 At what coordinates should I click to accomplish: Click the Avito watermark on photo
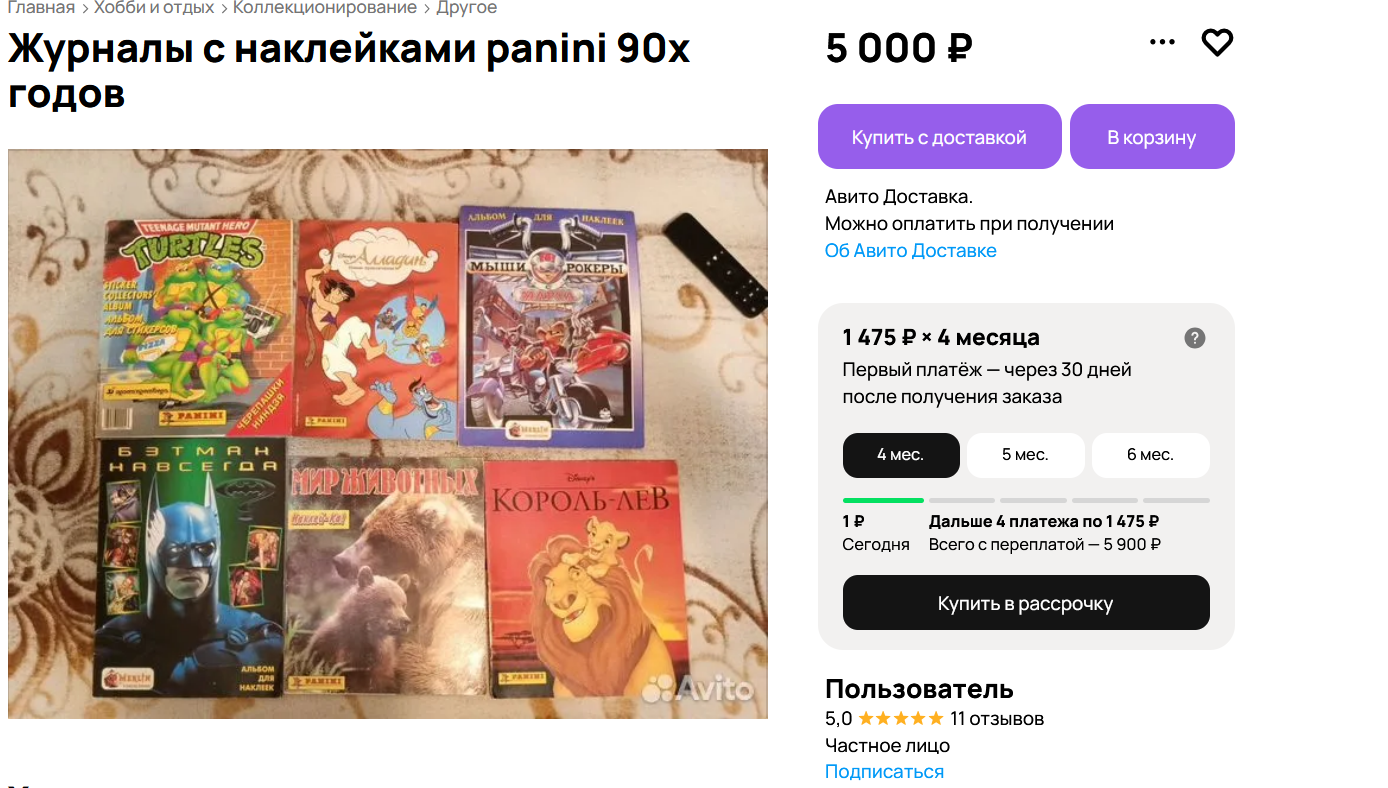point(697,688)
